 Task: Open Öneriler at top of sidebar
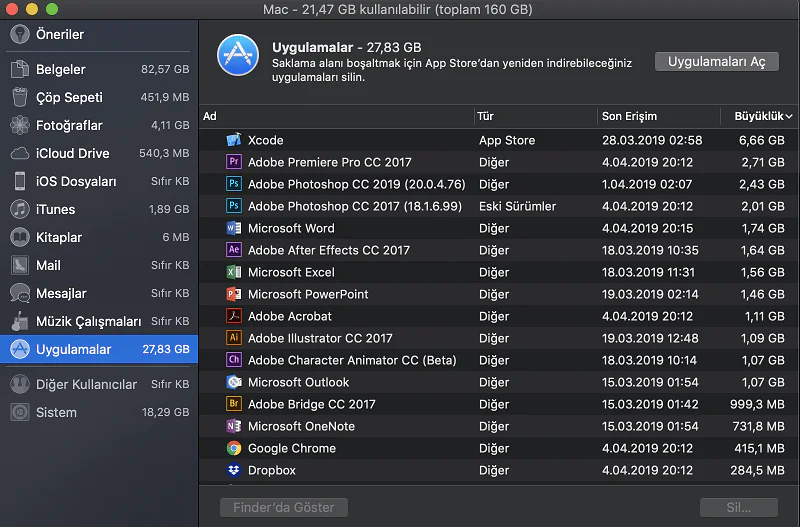click(x=59, y=34)
